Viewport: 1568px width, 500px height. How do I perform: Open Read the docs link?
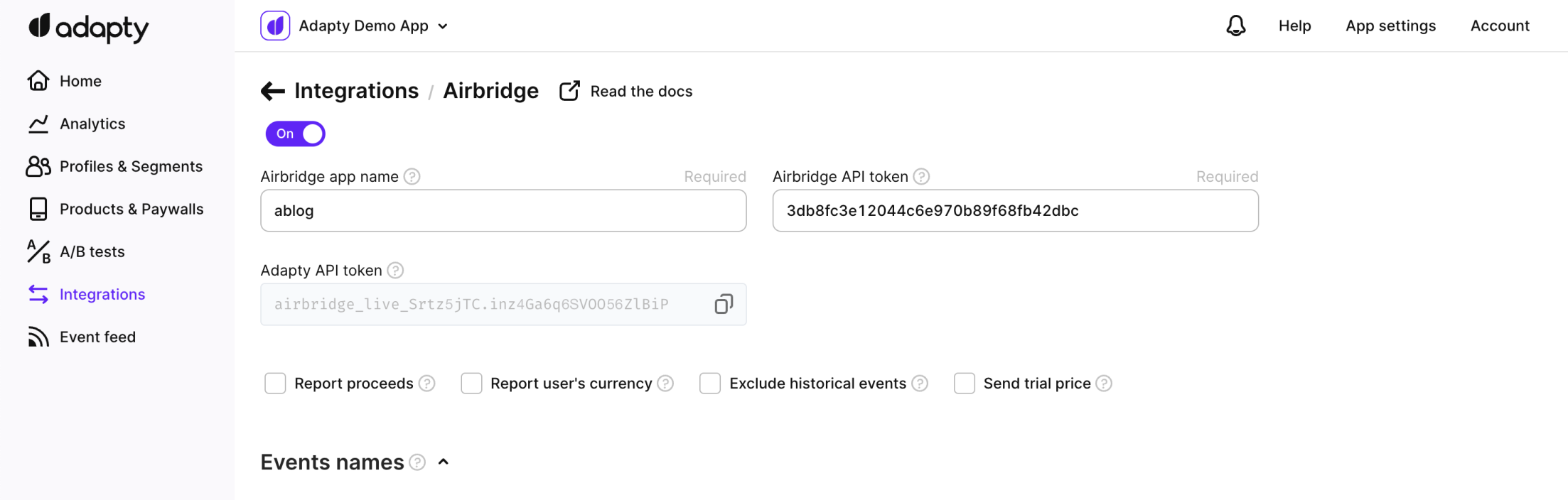[641, 91]
